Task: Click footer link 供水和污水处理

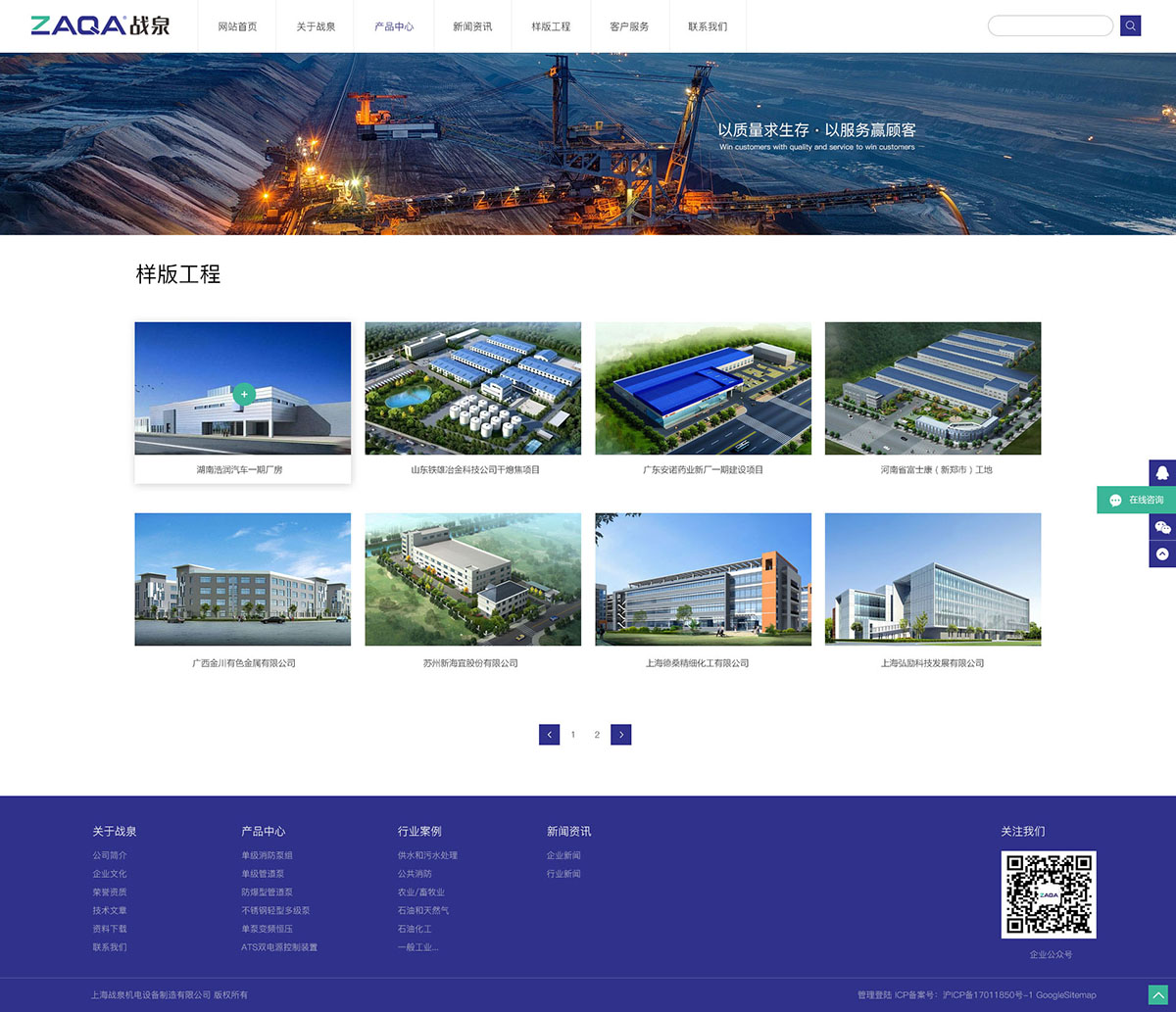Action: click(427, 855)
